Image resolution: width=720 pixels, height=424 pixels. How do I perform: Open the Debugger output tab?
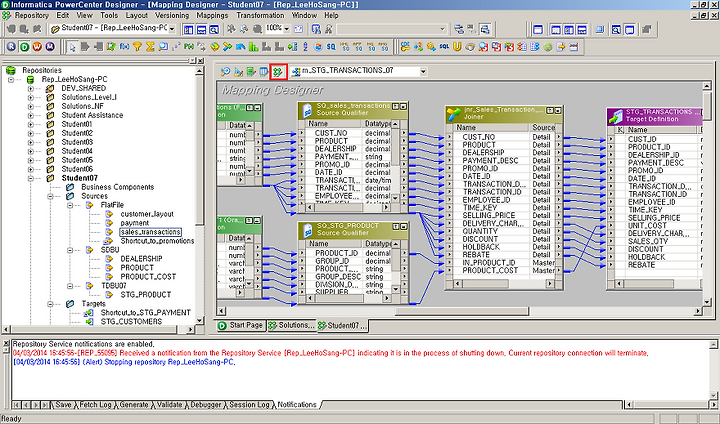pos(205,405)
